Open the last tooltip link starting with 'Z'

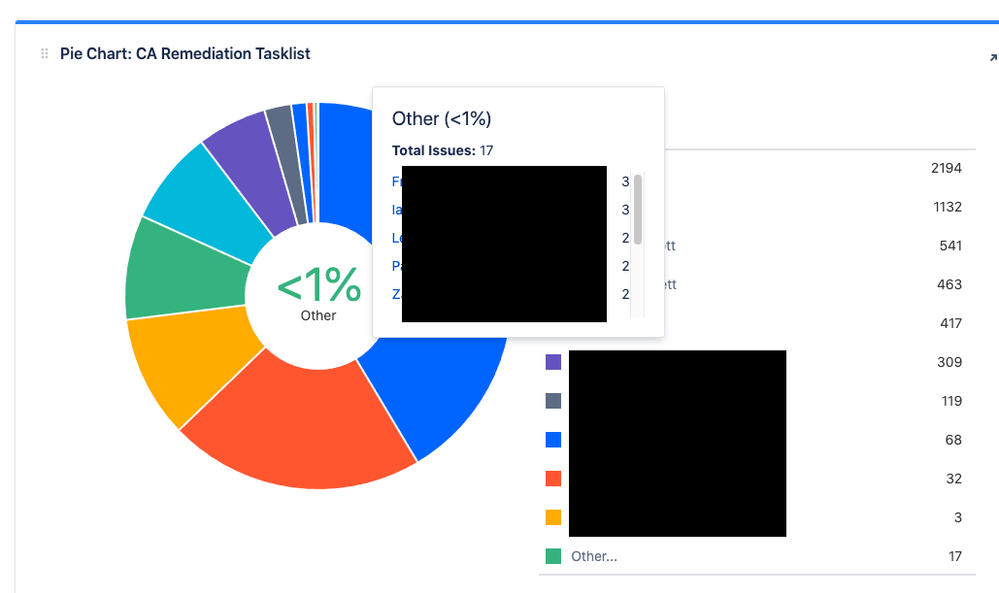(x=396, y=293)
